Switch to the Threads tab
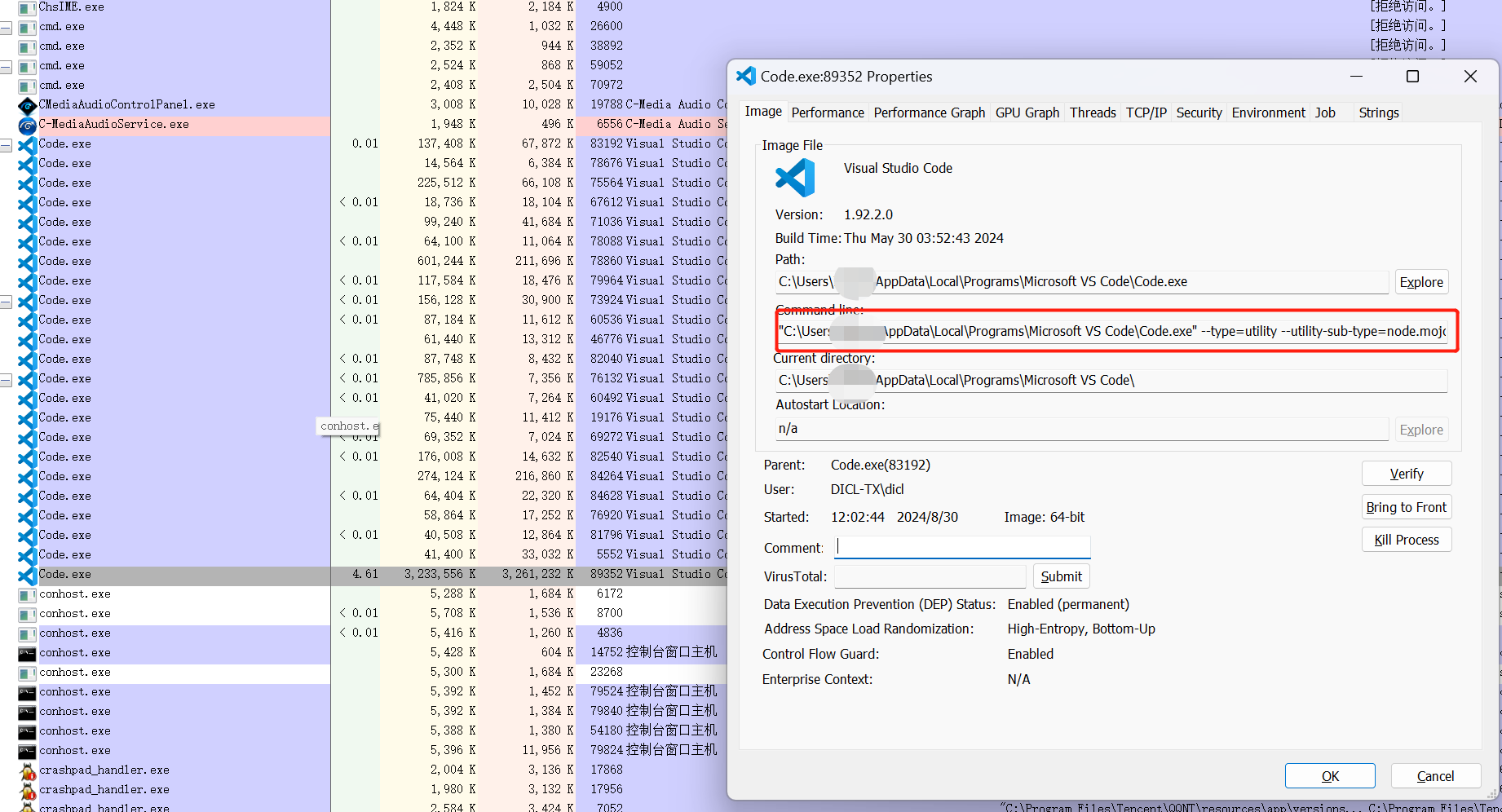The height and width of the screenshot is (812, 1502). point(1093,113)
